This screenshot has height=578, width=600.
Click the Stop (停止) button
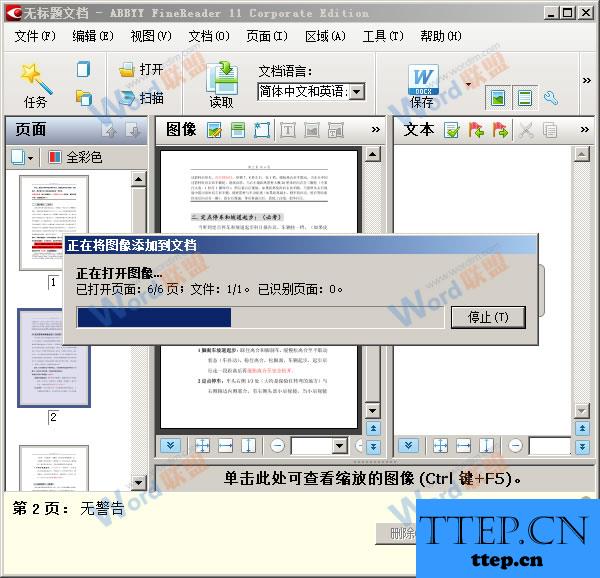pos(488,317)
